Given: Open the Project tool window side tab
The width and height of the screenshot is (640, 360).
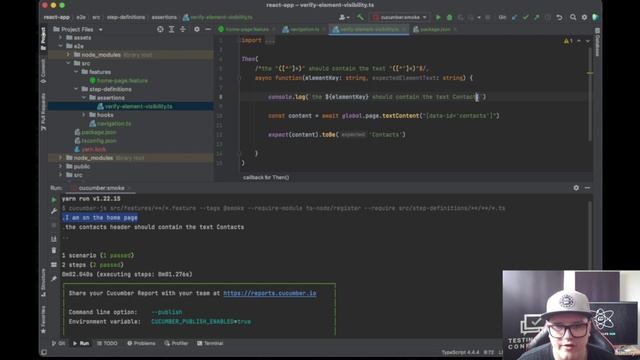Looking at the screenshot, I should (x=43, y=39).
